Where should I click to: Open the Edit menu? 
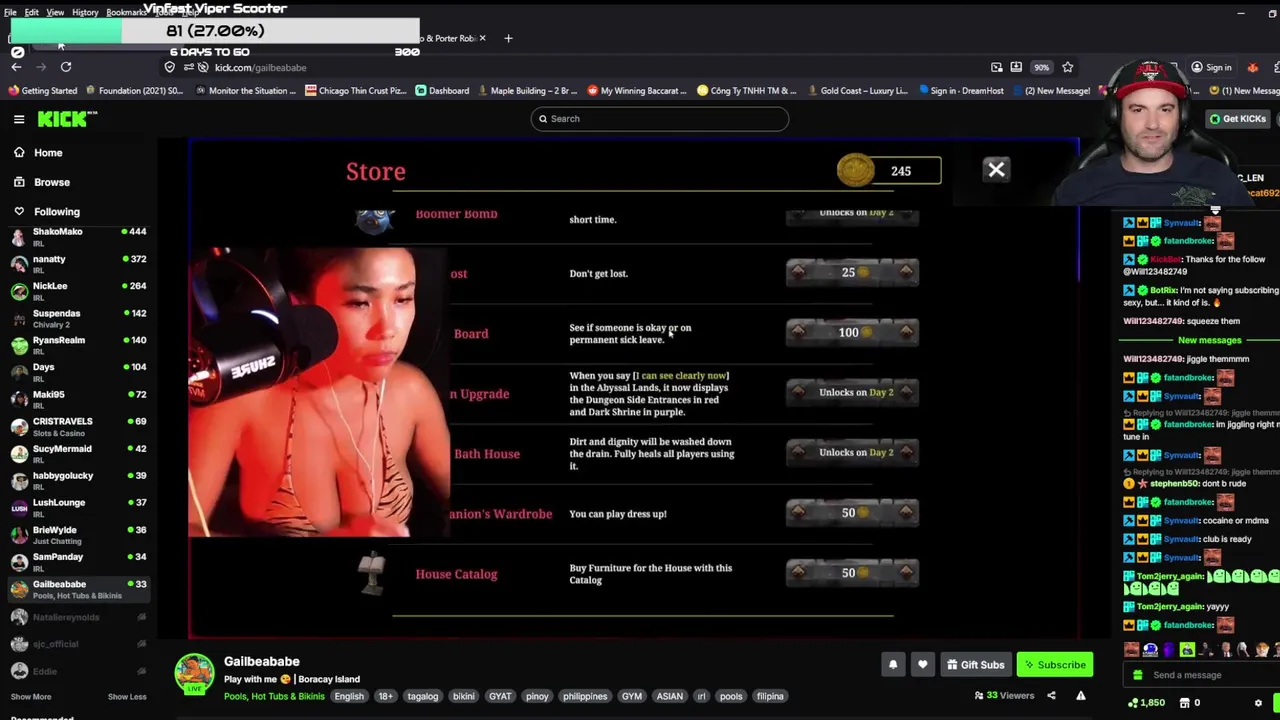32,12
